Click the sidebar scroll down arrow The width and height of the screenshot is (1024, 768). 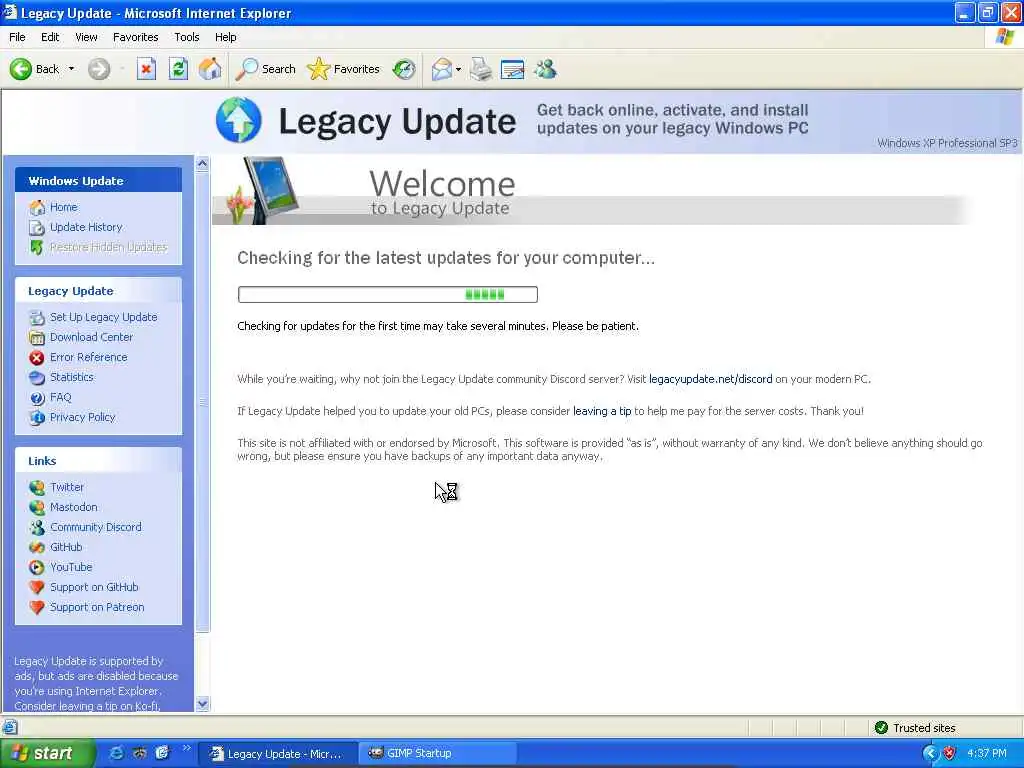coord(202,704)
